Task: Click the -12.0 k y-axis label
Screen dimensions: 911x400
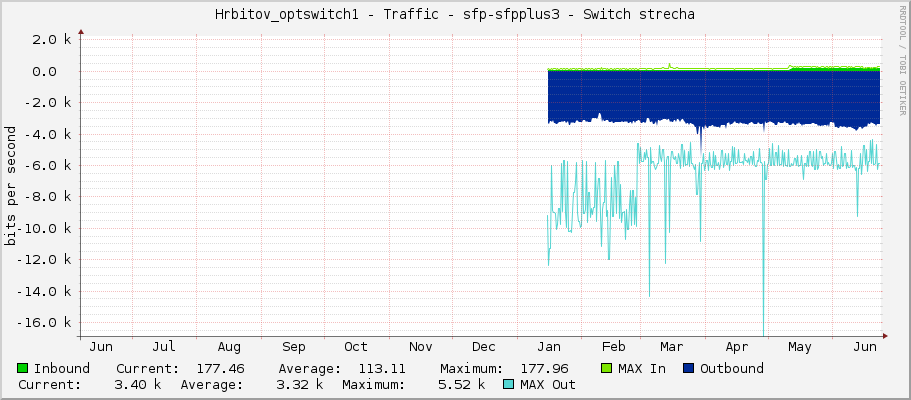Action: click(x=45, y=260)
